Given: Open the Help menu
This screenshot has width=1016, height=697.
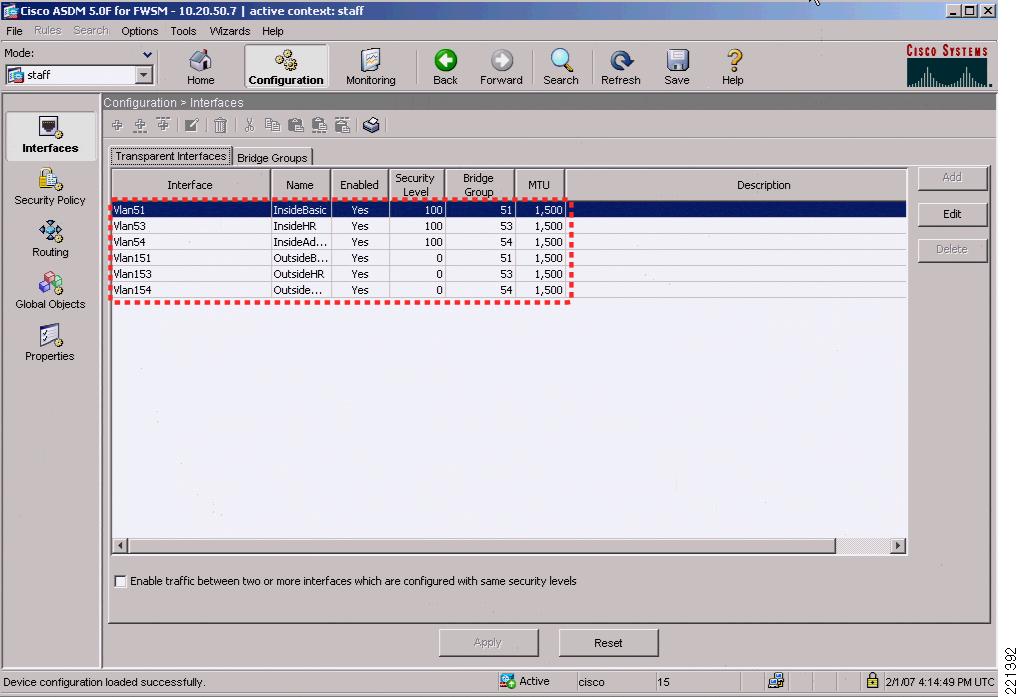Looking at the screenshot, I should coord(273,30).
